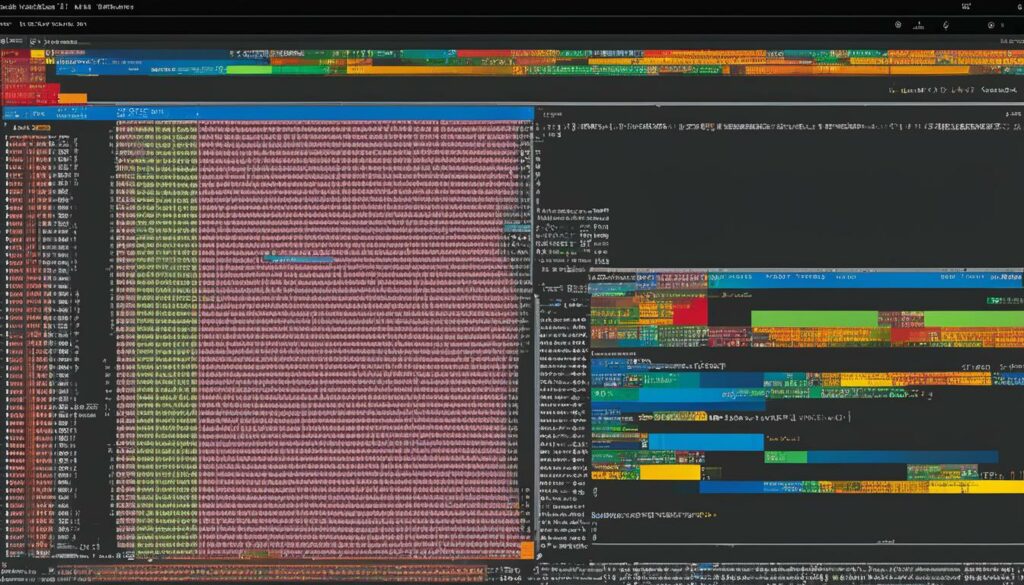Click the blue header bar of the left data panel
The image size is (1024, 585).
(320, 115)
